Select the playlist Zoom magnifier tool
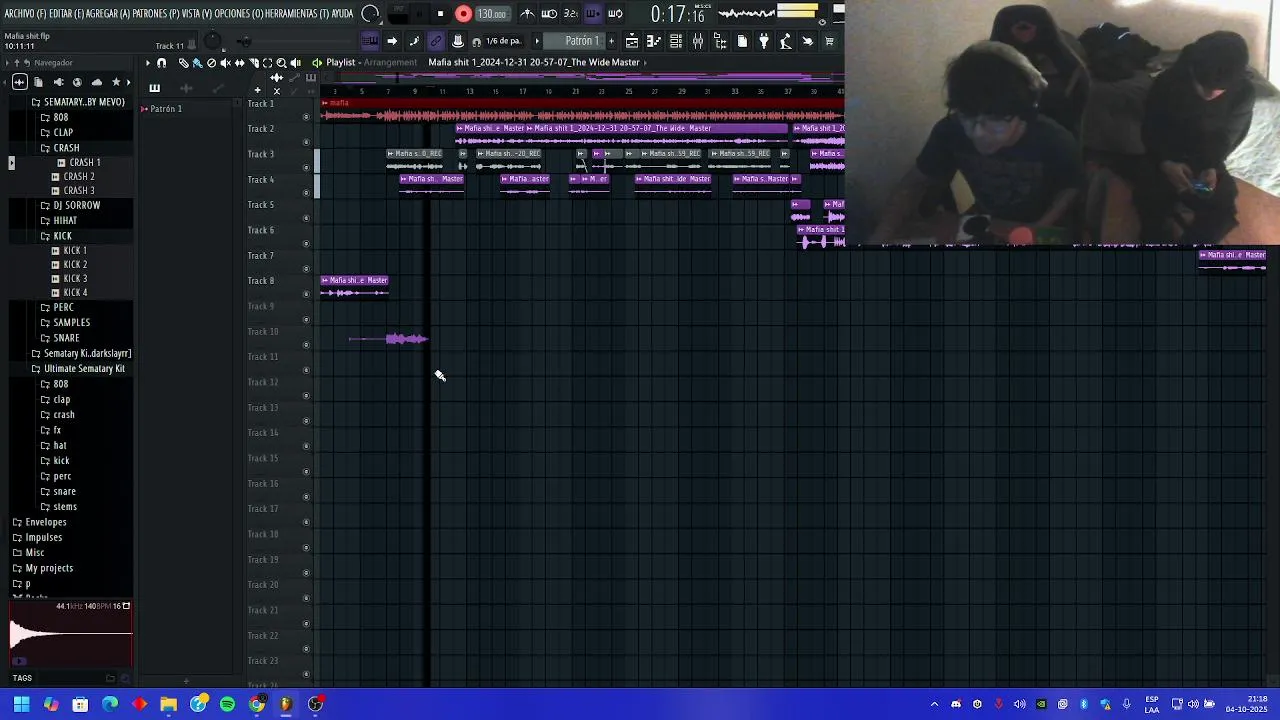Viewport: 1280px width, 720px height. tap(281, 62)
